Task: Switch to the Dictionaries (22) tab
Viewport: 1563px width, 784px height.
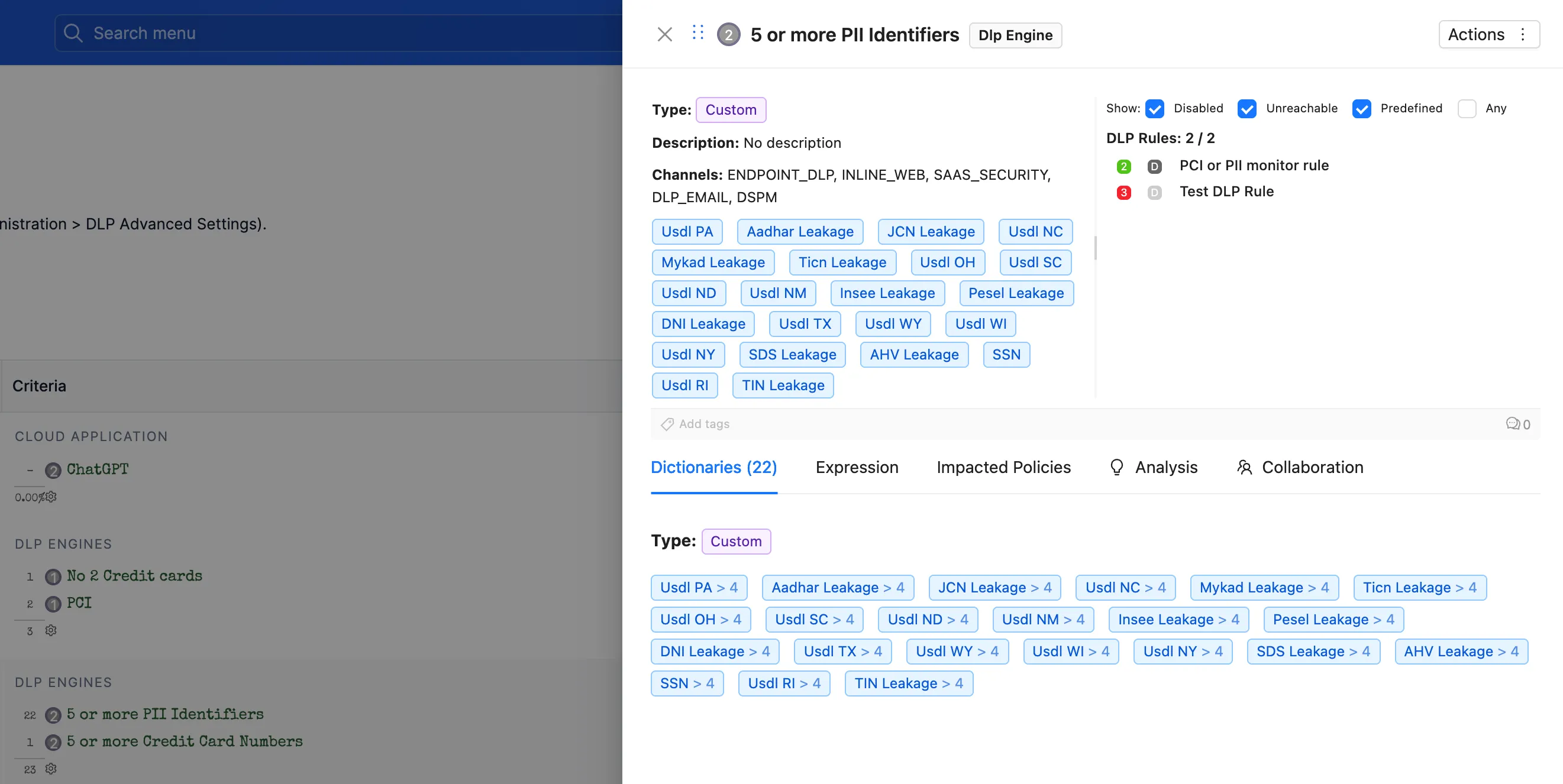Action: 713,468
